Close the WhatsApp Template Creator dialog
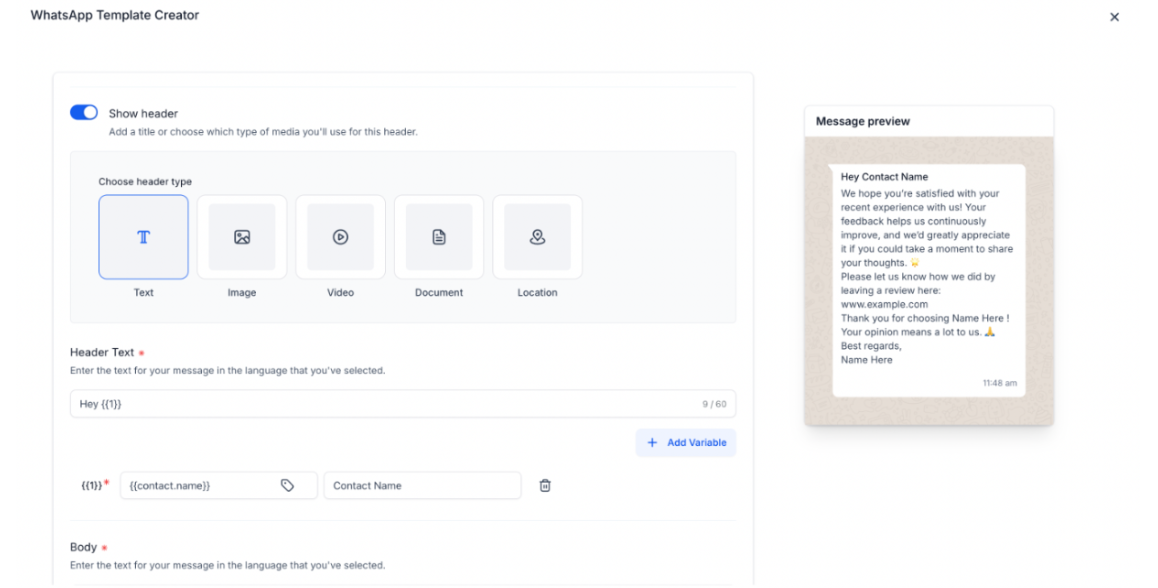Viewport: 1158px width, 588px height. (1114, 17)
